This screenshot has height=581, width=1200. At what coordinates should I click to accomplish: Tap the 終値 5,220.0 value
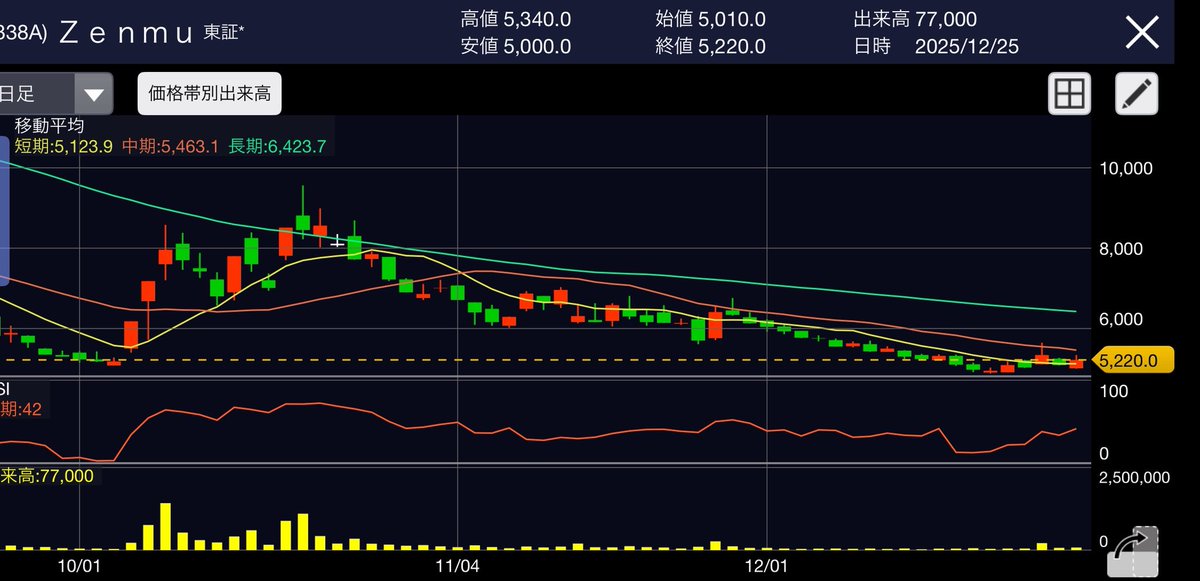pos(711,46)
